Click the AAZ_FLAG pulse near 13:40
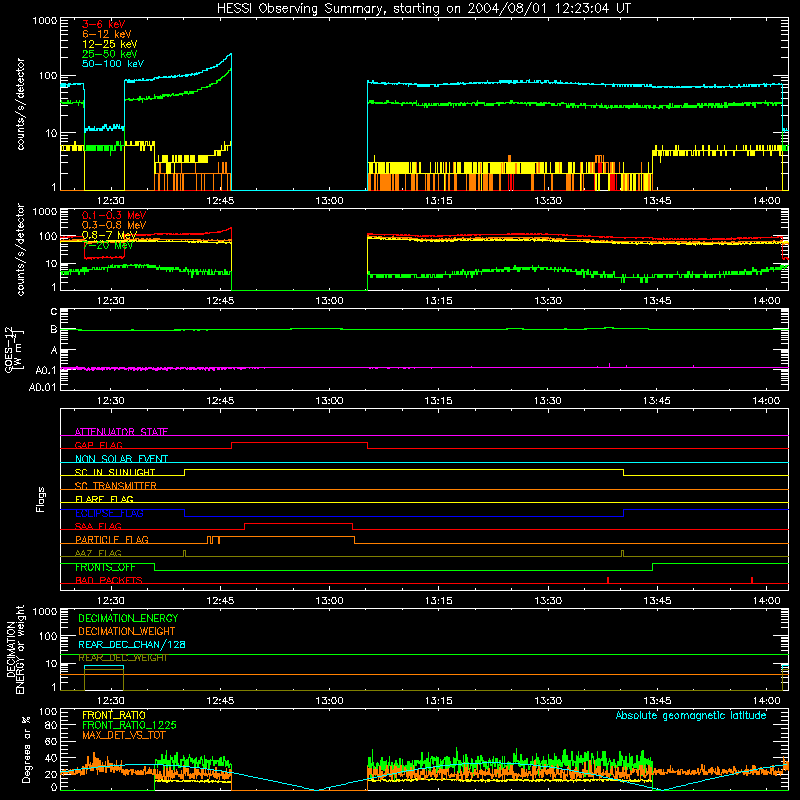 coord(622,553)
